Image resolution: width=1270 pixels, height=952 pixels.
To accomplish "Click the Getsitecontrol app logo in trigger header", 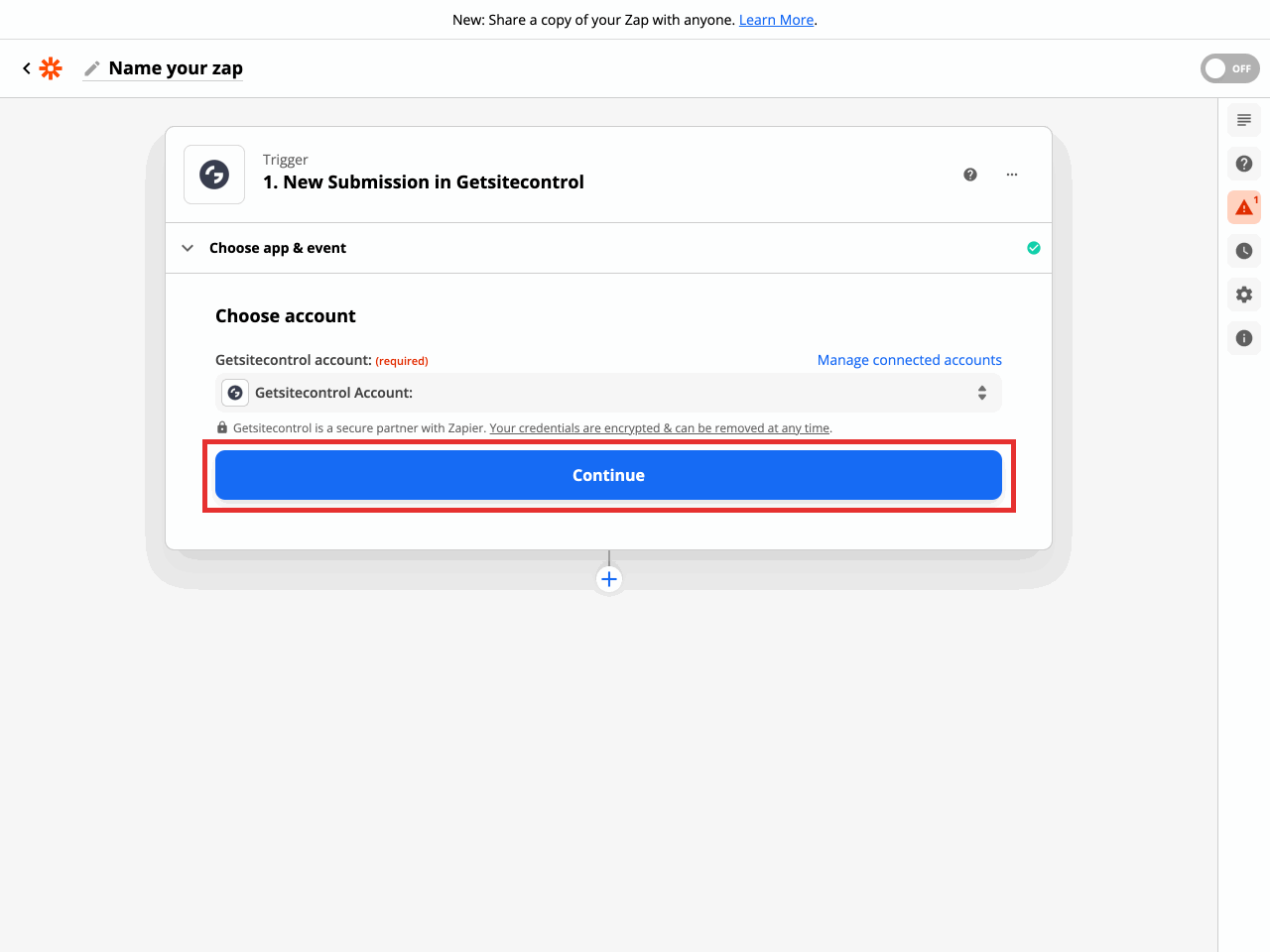I will [x=214, y=175].
